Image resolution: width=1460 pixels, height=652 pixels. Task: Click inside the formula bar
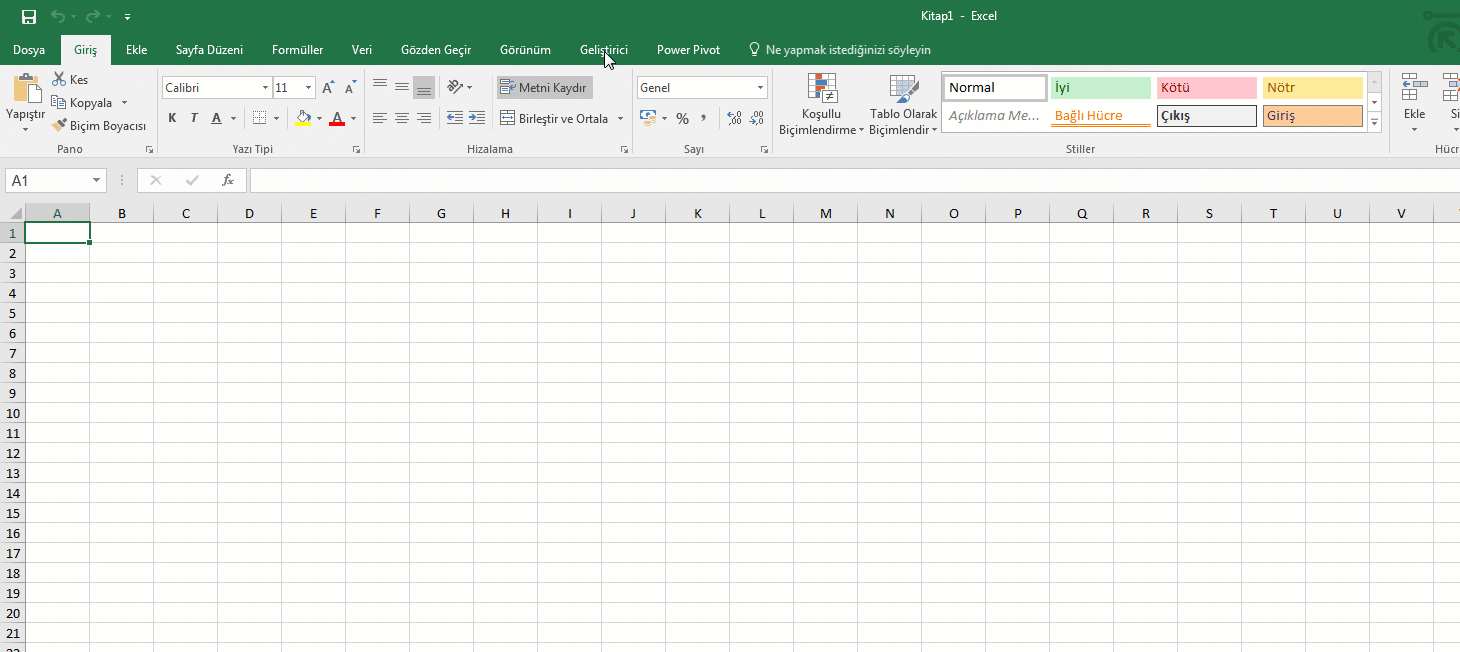click(x=855, y=180)
